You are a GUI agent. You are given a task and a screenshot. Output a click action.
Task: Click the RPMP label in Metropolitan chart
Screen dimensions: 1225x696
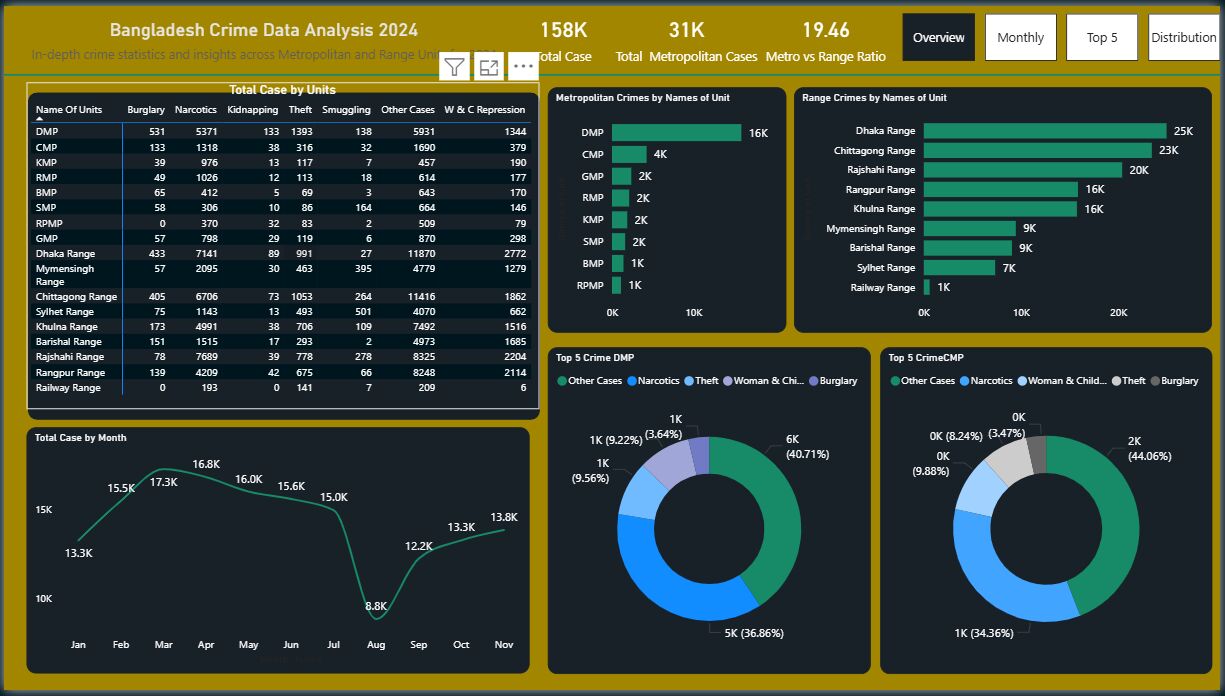pyautogui.click(x=592, y=286)
